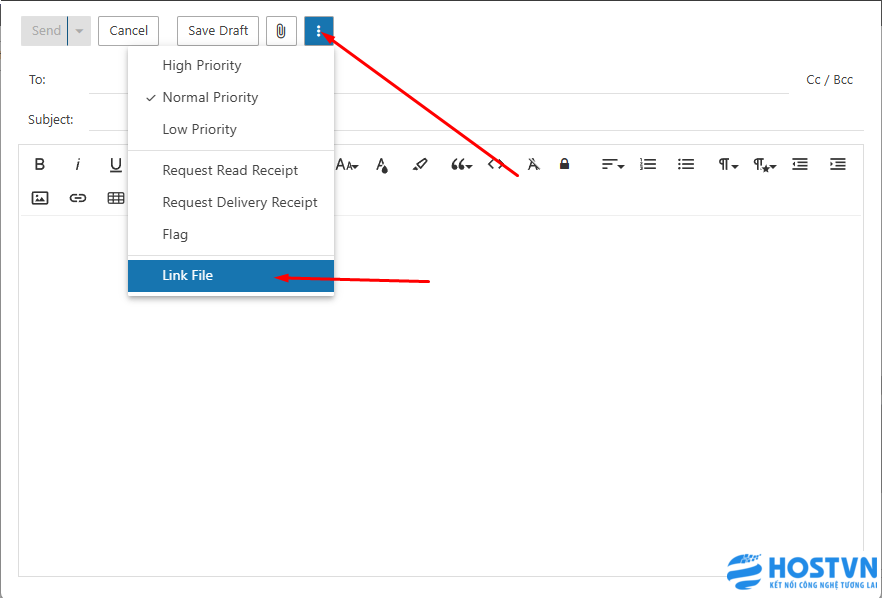Click the insert link icon

tap(78, 198)
